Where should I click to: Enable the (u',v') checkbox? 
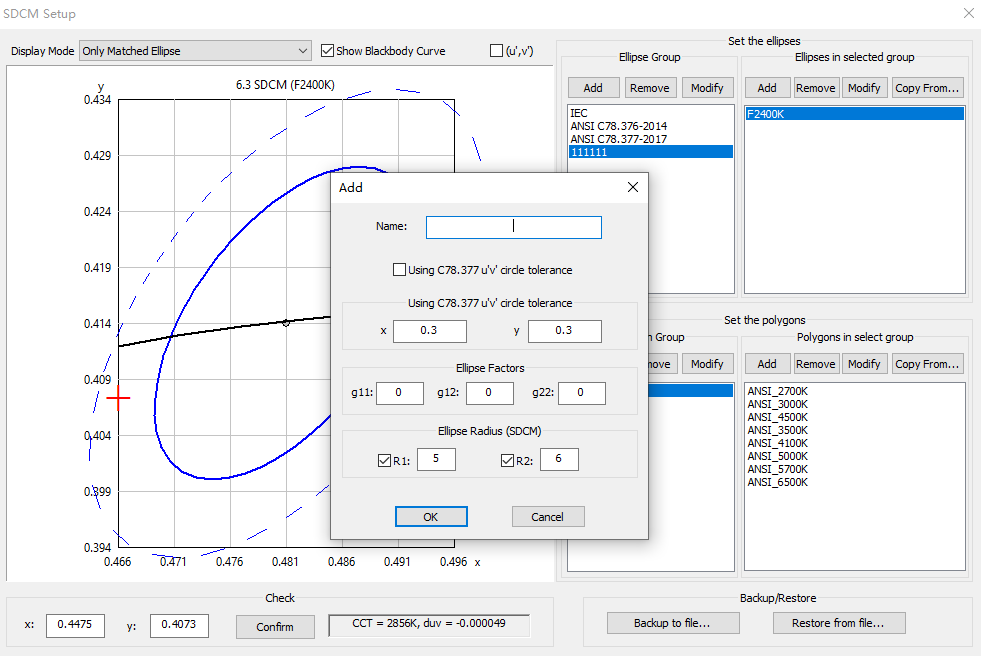(496, 51)
